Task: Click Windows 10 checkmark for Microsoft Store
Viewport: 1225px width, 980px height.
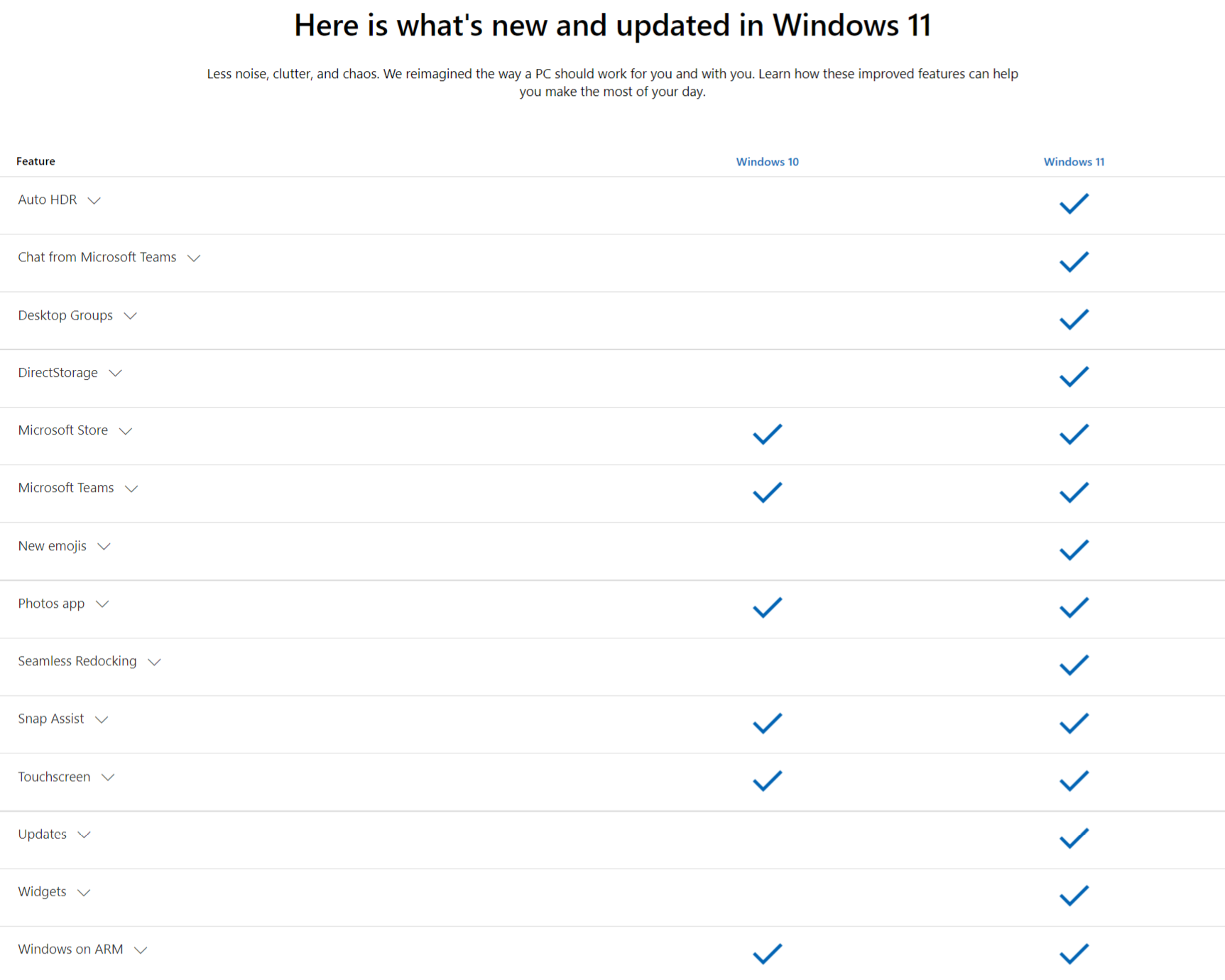Action: click(767, 434)
